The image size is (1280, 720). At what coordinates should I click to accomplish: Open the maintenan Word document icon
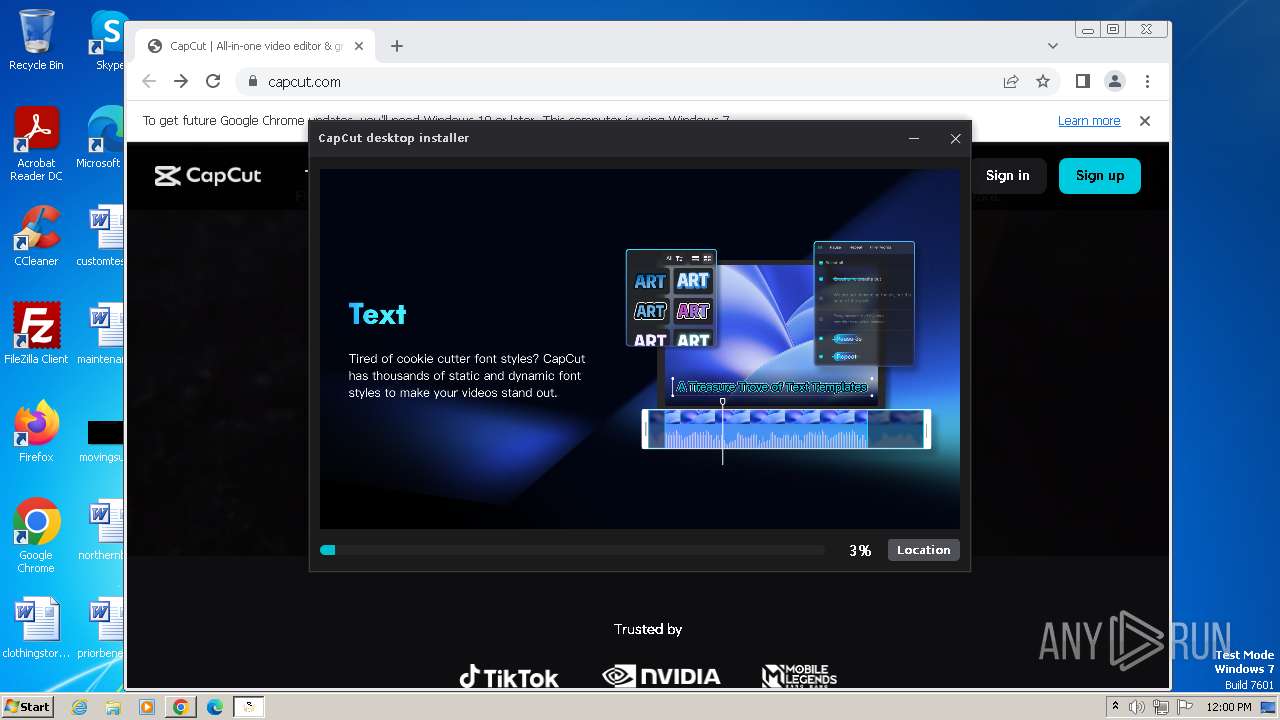103,334
